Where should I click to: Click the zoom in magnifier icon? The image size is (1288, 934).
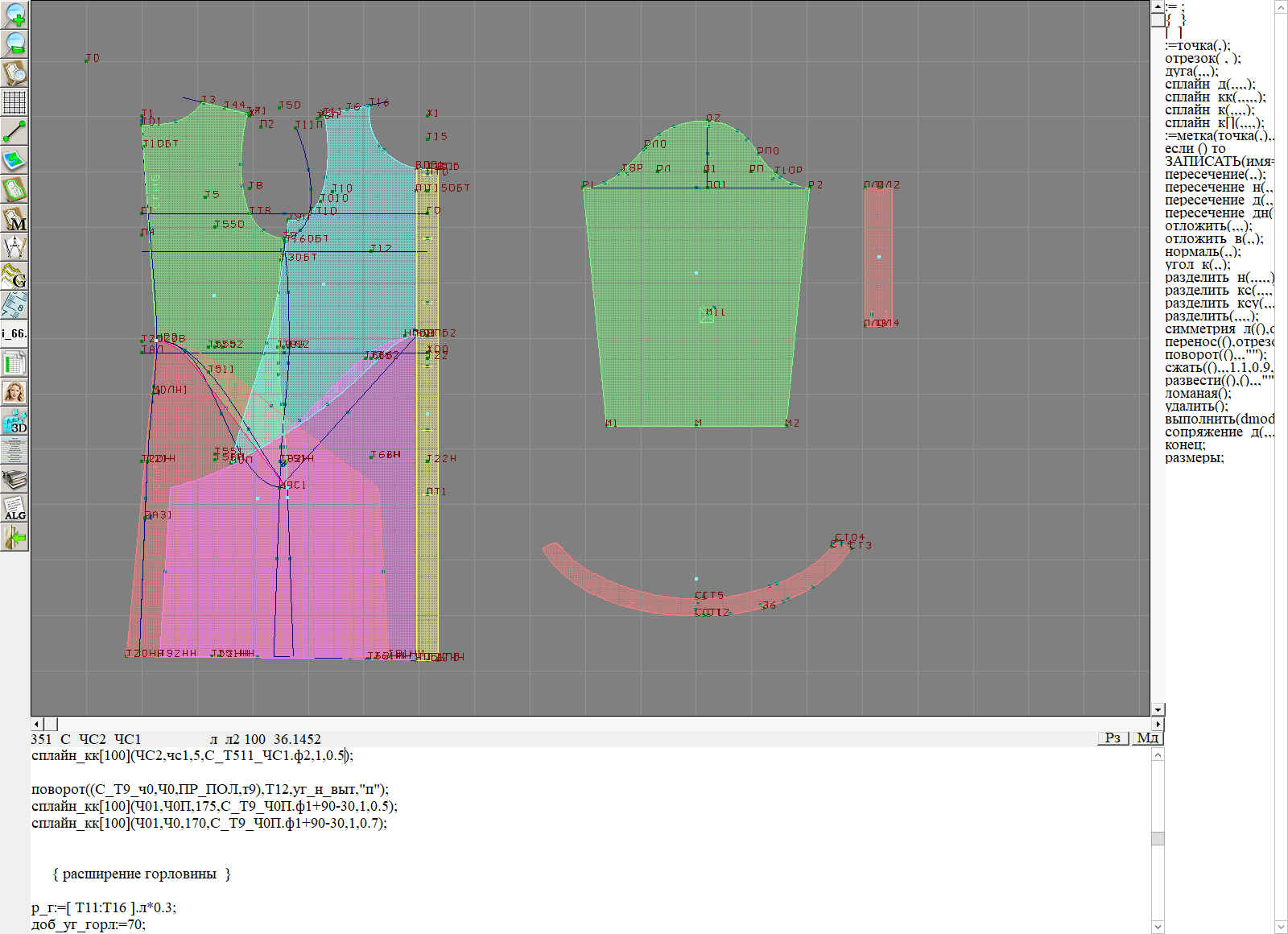[x=14, y=14]
